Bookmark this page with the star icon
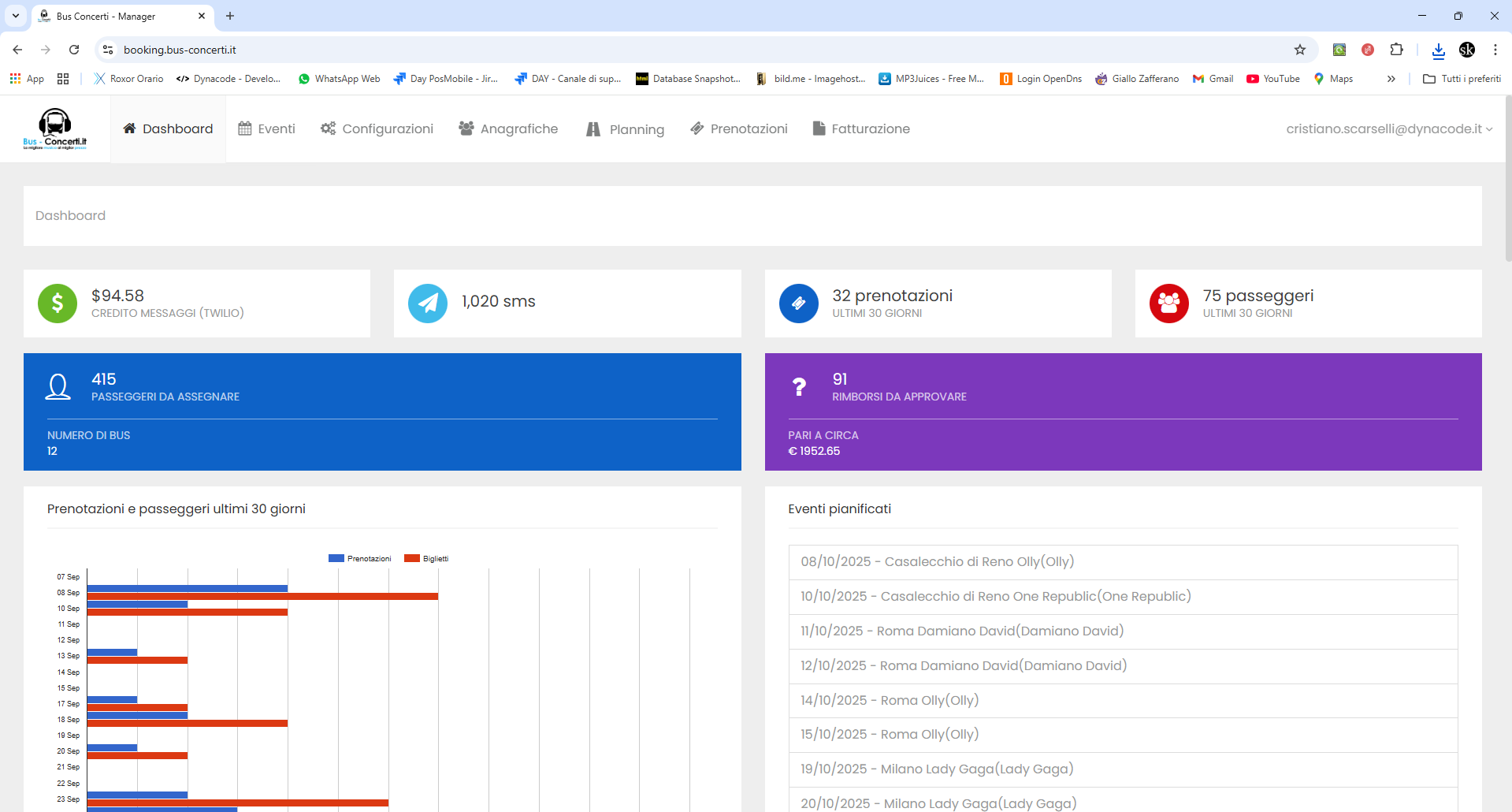This screenshot has width=1512, height=812. [1300, 50]
